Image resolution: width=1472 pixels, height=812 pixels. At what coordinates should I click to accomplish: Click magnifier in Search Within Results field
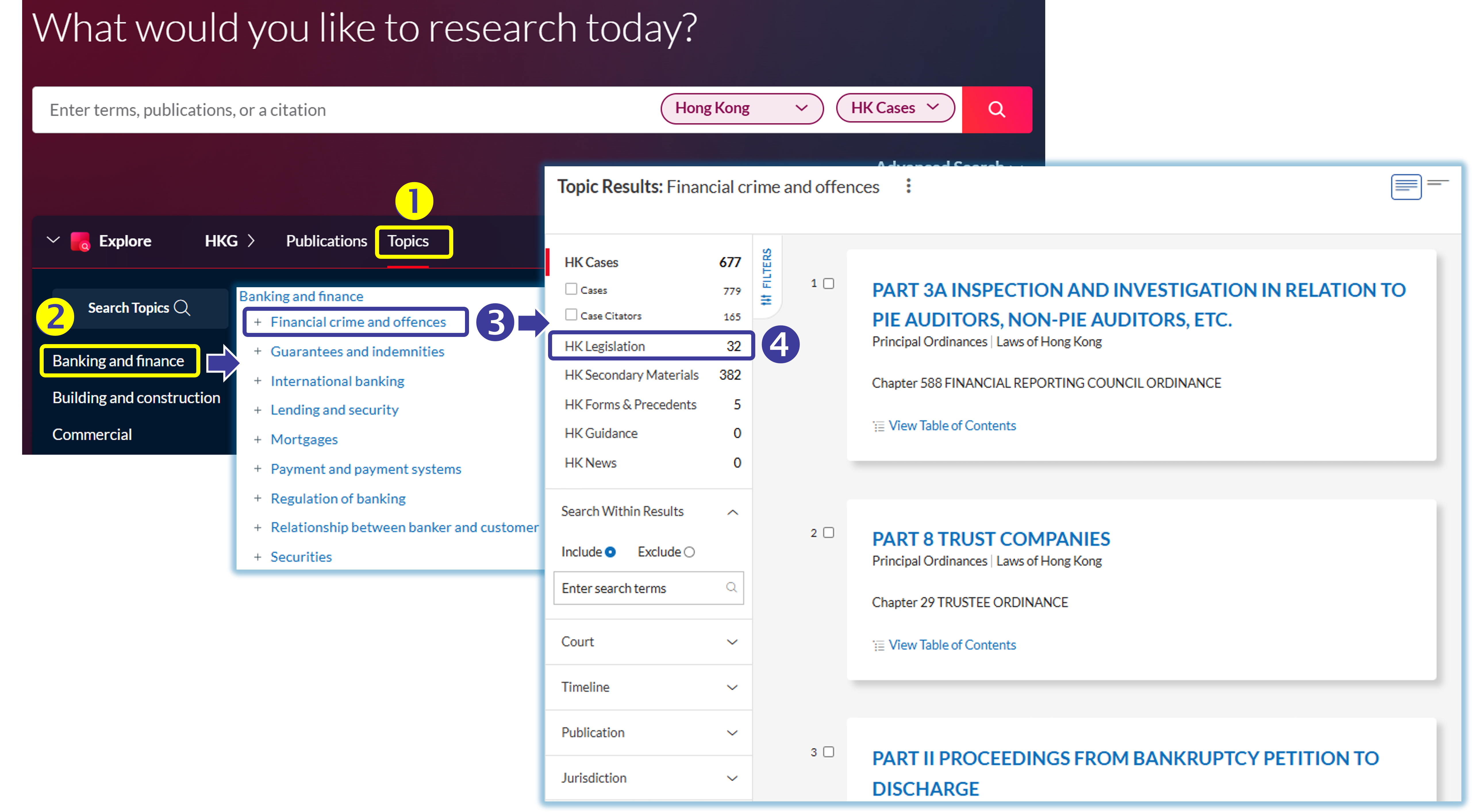click(x=731, y=588)
